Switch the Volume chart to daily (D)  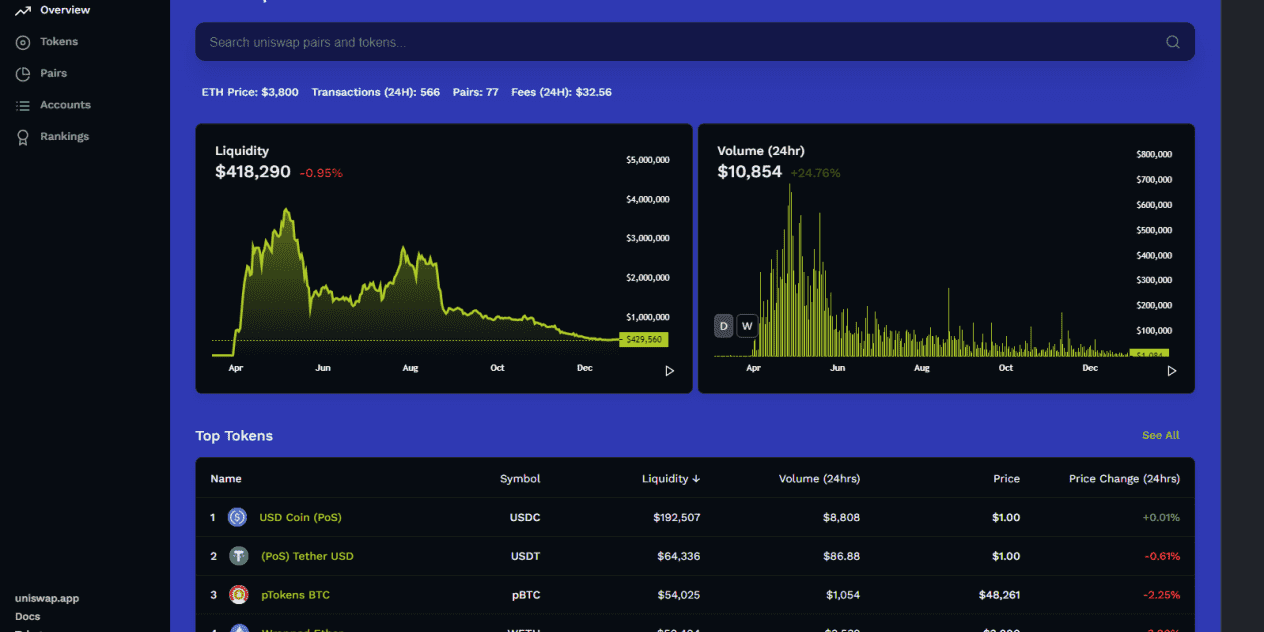pos(723,326)
